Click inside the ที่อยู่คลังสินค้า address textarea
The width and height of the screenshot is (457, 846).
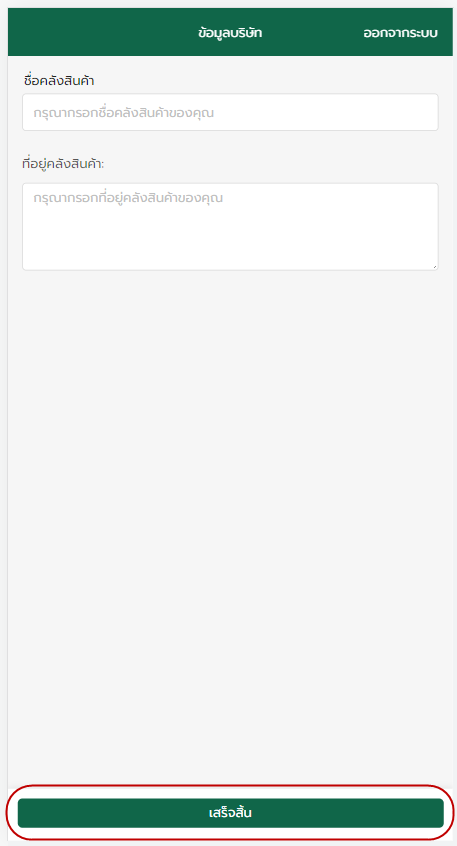(x=230, y=227)
